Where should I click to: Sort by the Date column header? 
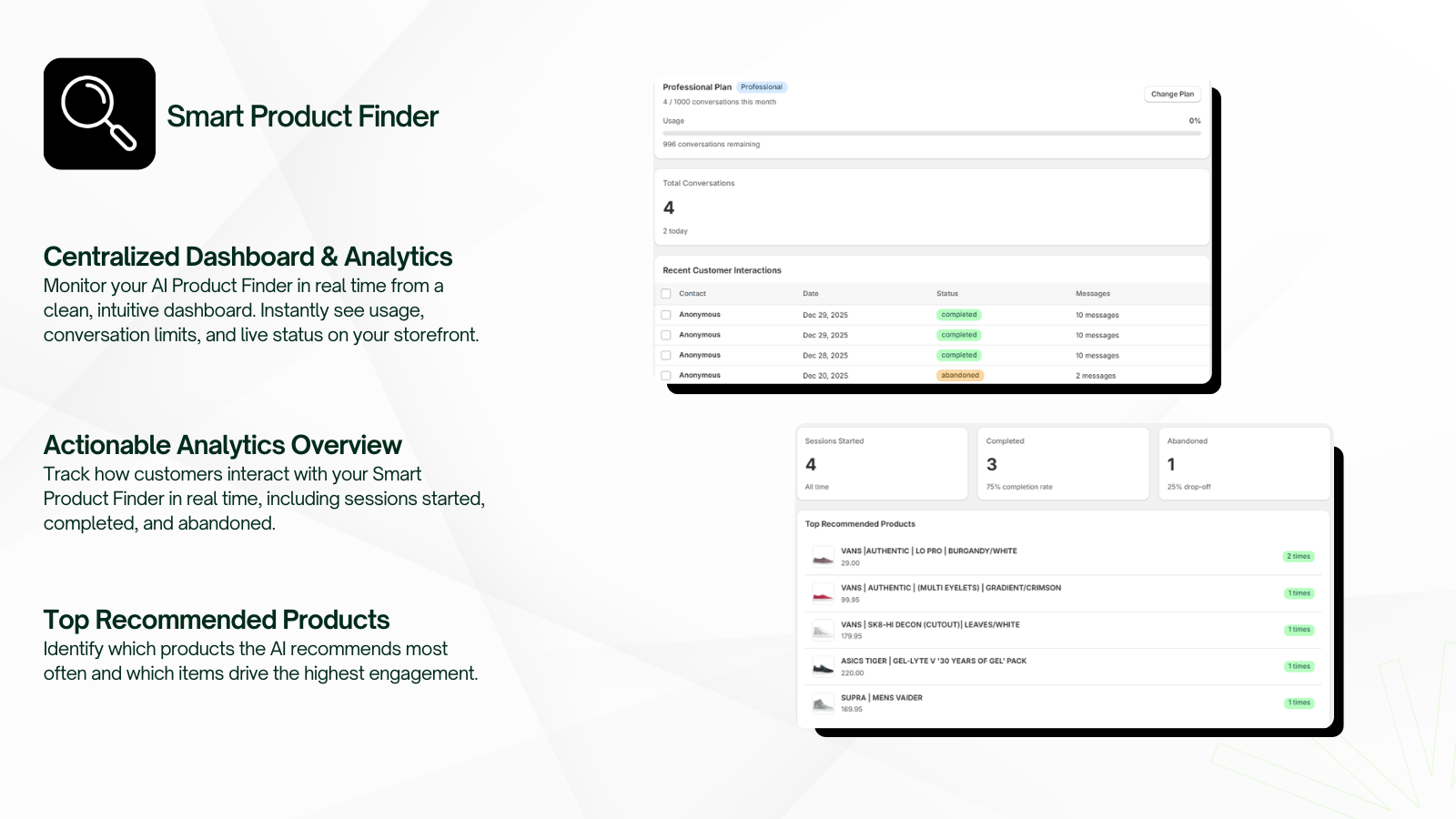pyautogui.click(x=809, y=293)
